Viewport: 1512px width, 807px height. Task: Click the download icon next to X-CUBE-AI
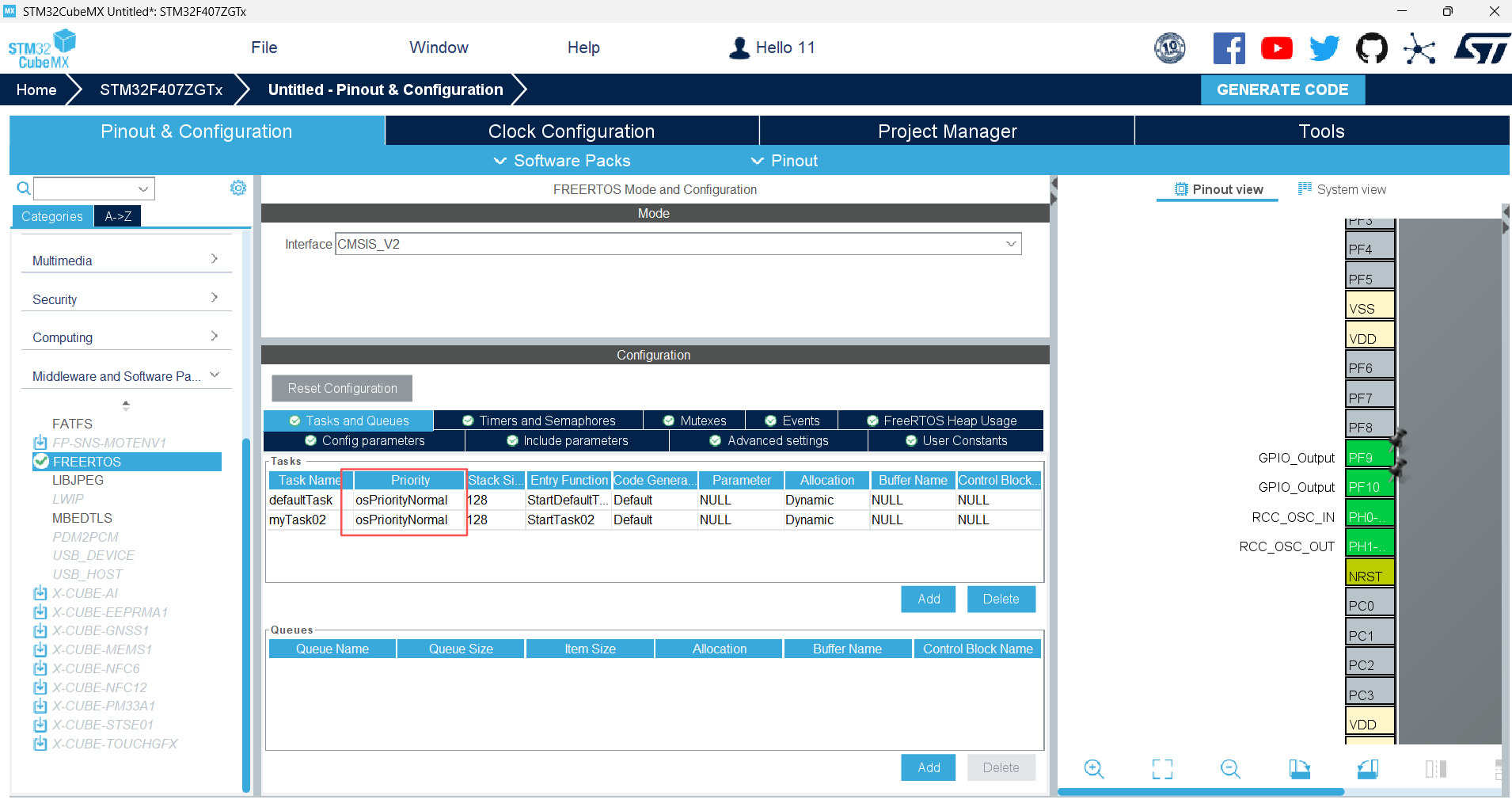click(x=40, y=593)
